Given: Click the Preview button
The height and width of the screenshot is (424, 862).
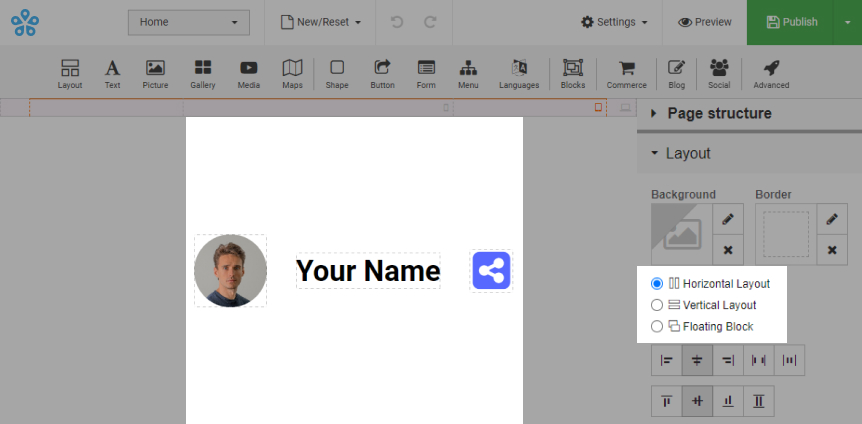Looking at the screenshot, I should (705, 22).
